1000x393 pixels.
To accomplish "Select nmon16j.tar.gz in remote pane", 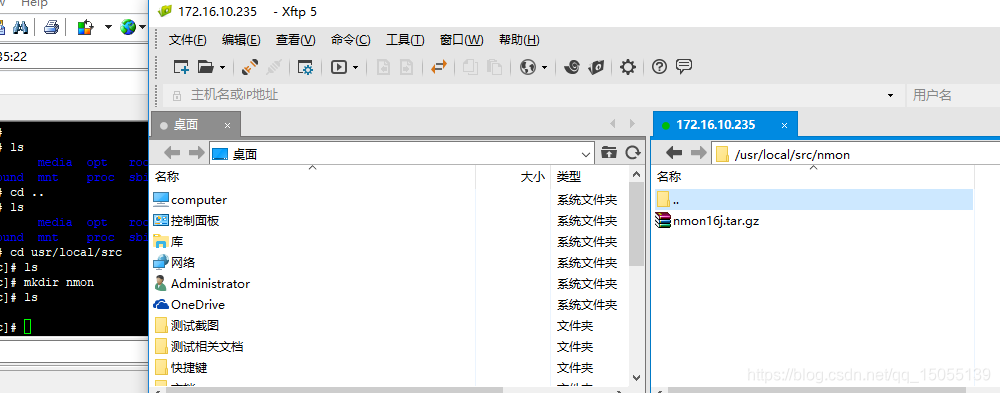I will click(716, 221).
